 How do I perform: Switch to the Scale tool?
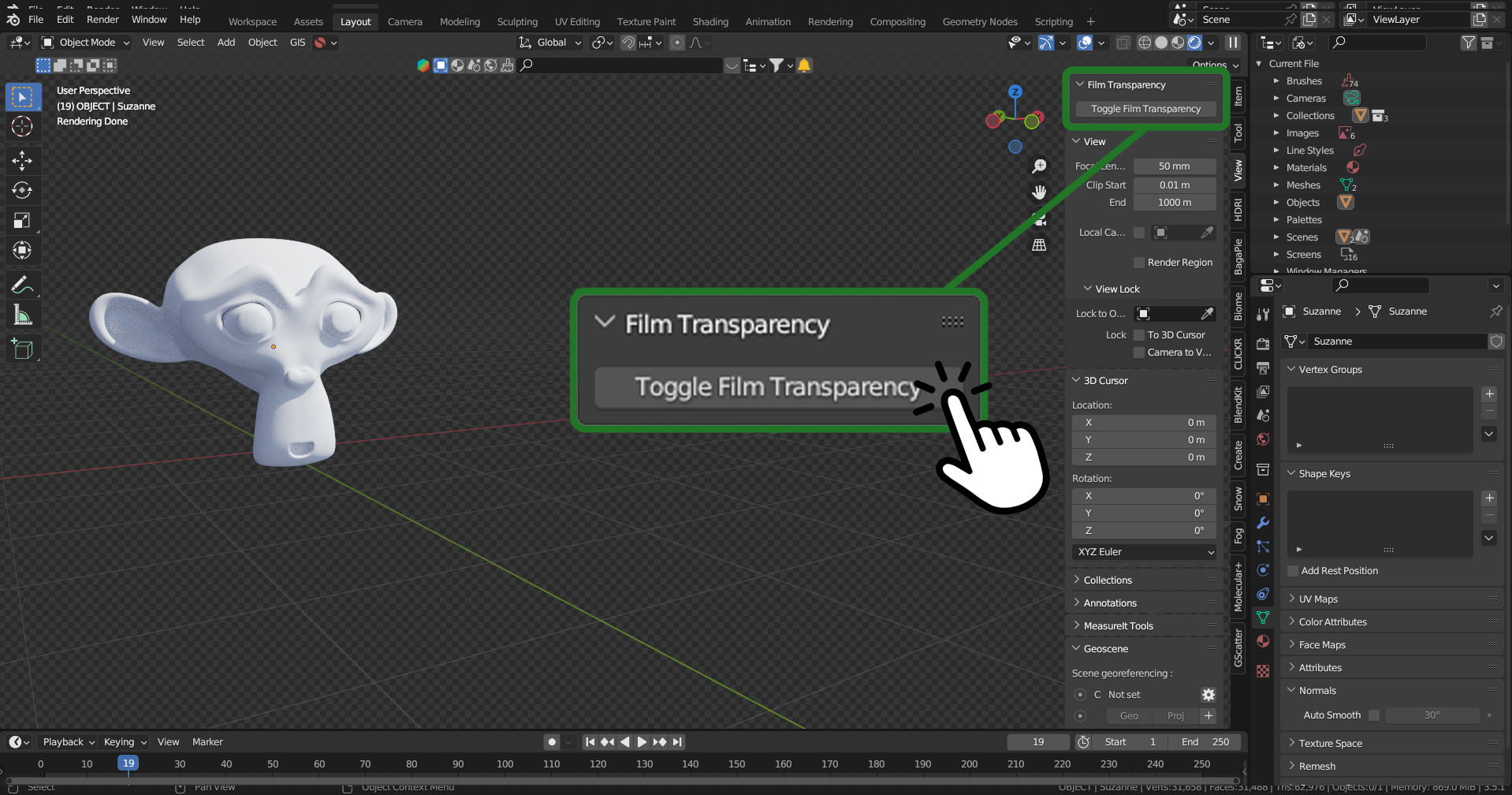tap(22, 220)
